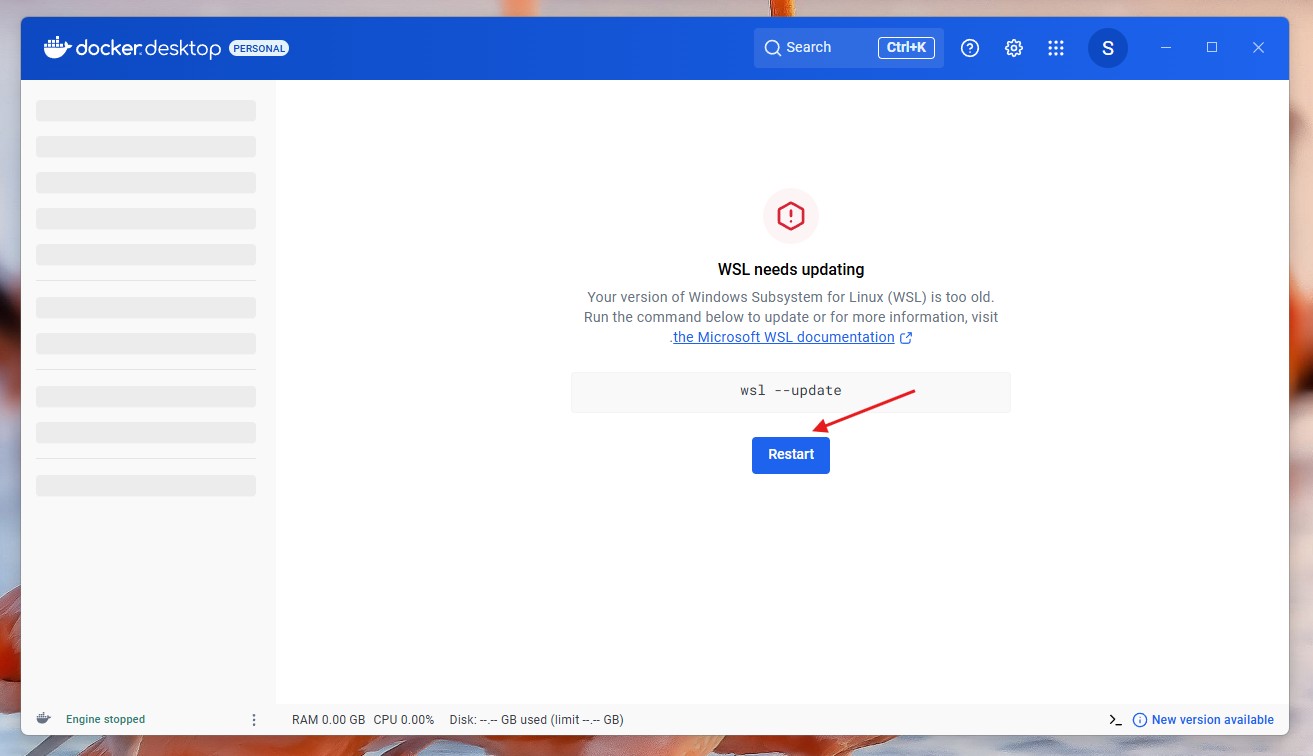Click the red warning hexagon icon
1313x756 pixels.
click(x=790, y=216)
